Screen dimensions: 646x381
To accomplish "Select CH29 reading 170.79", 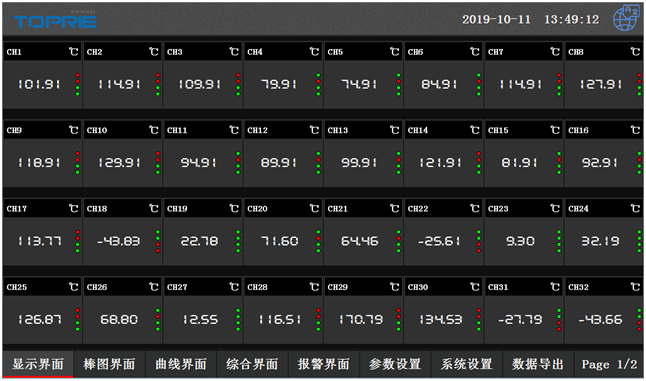I will (x=361, y=319).
